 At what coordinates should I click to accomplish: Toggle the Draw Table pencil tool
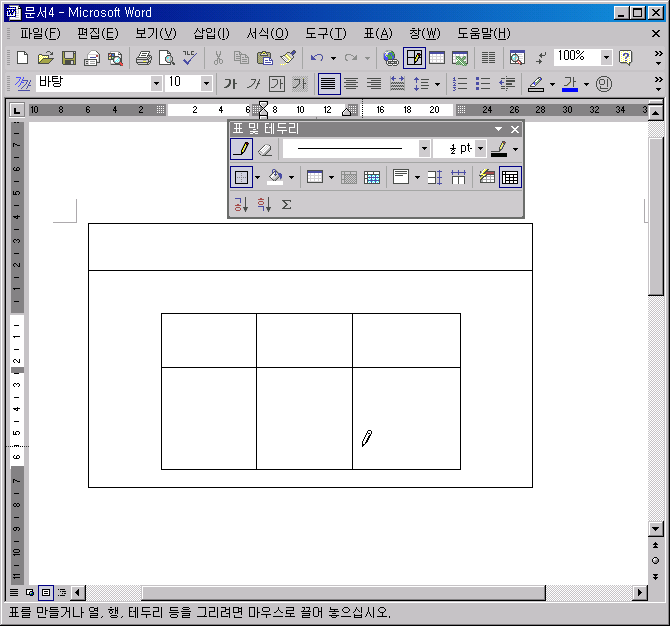point(241,149)
